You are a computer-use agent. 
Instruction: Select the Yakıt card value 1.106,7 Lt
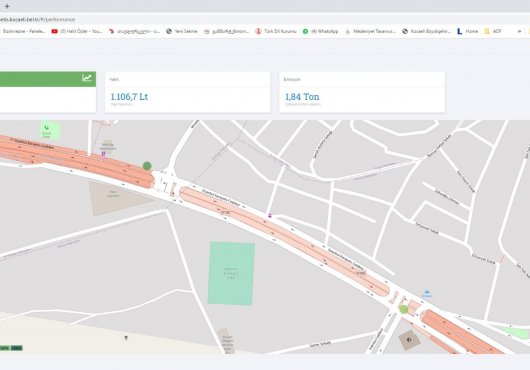coord(129,97)
